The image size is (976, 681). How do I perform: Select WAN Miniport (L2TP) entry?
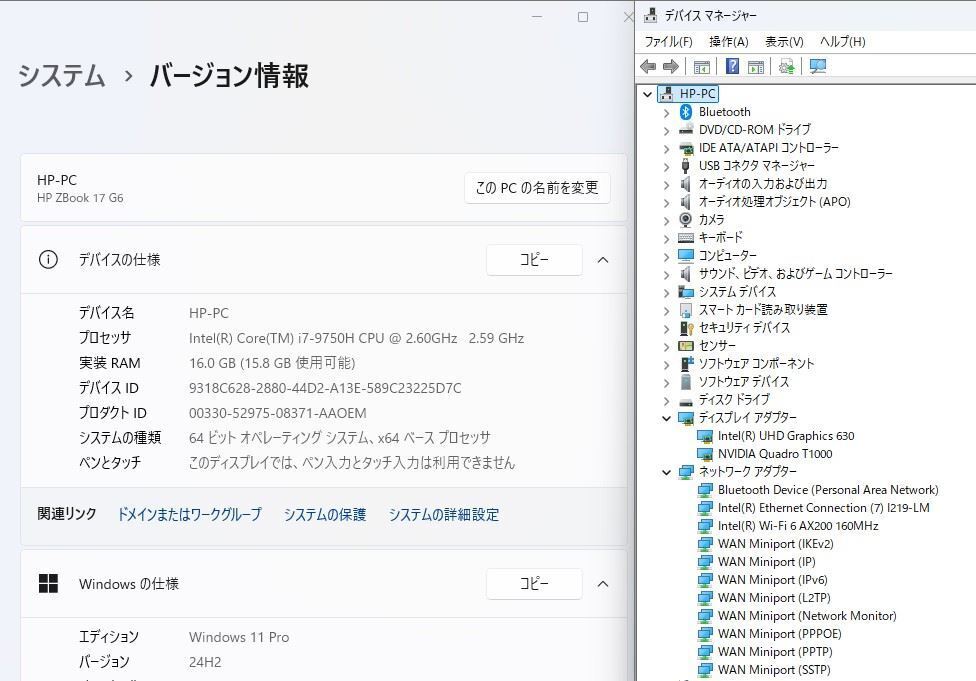click(x=774, y=598)
